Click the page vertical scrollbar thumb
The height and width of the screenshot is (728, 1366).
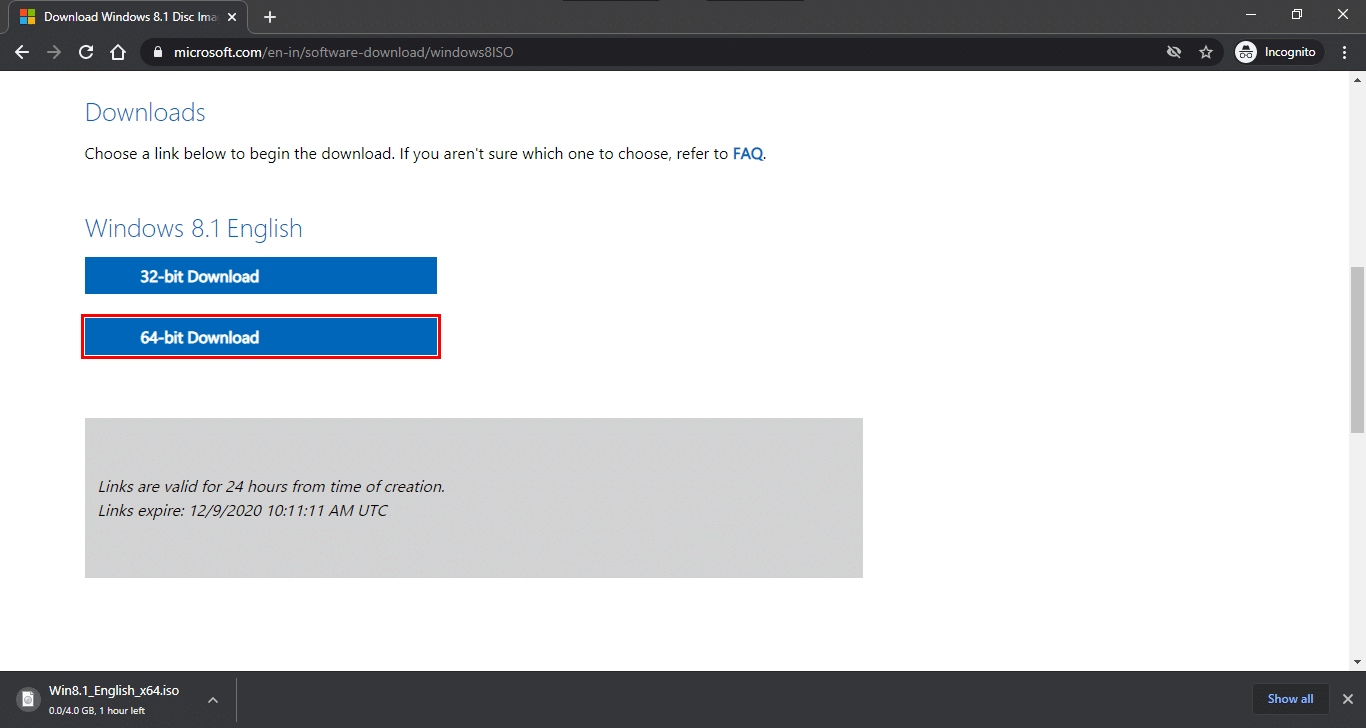point(1357,350)
